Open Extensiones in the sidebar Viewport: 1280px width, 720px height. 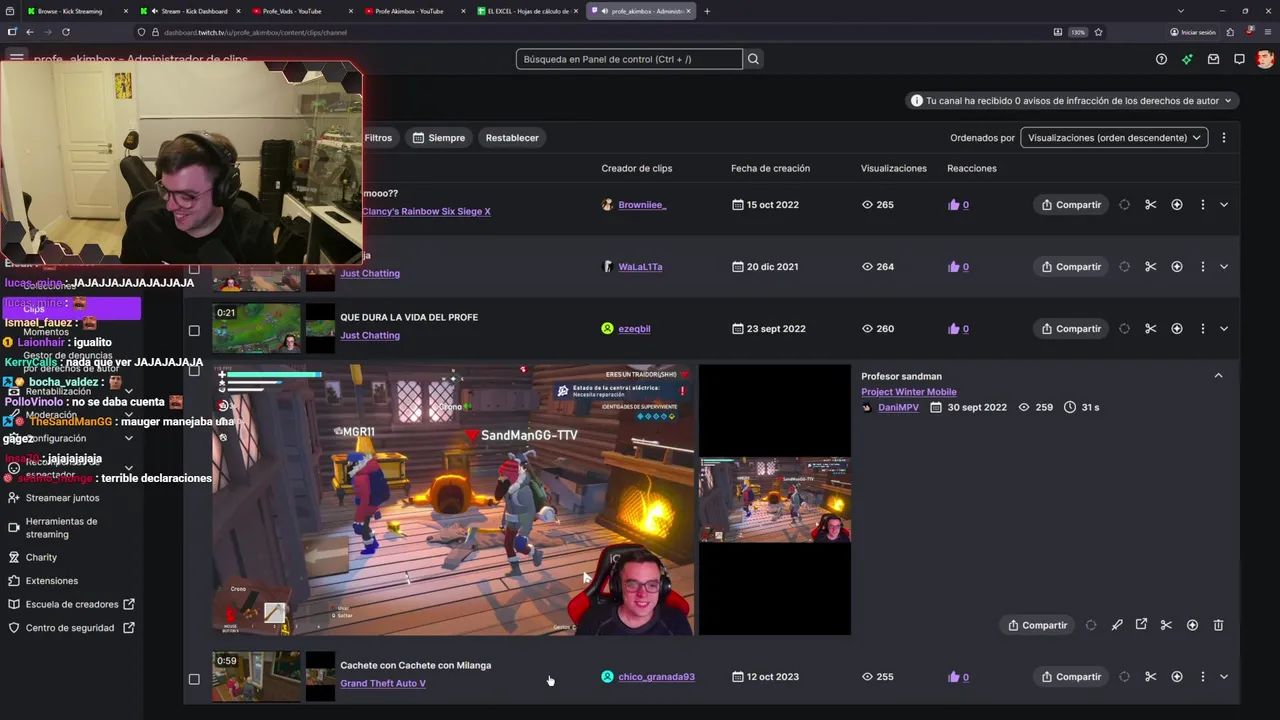click(x=52, y=581)
